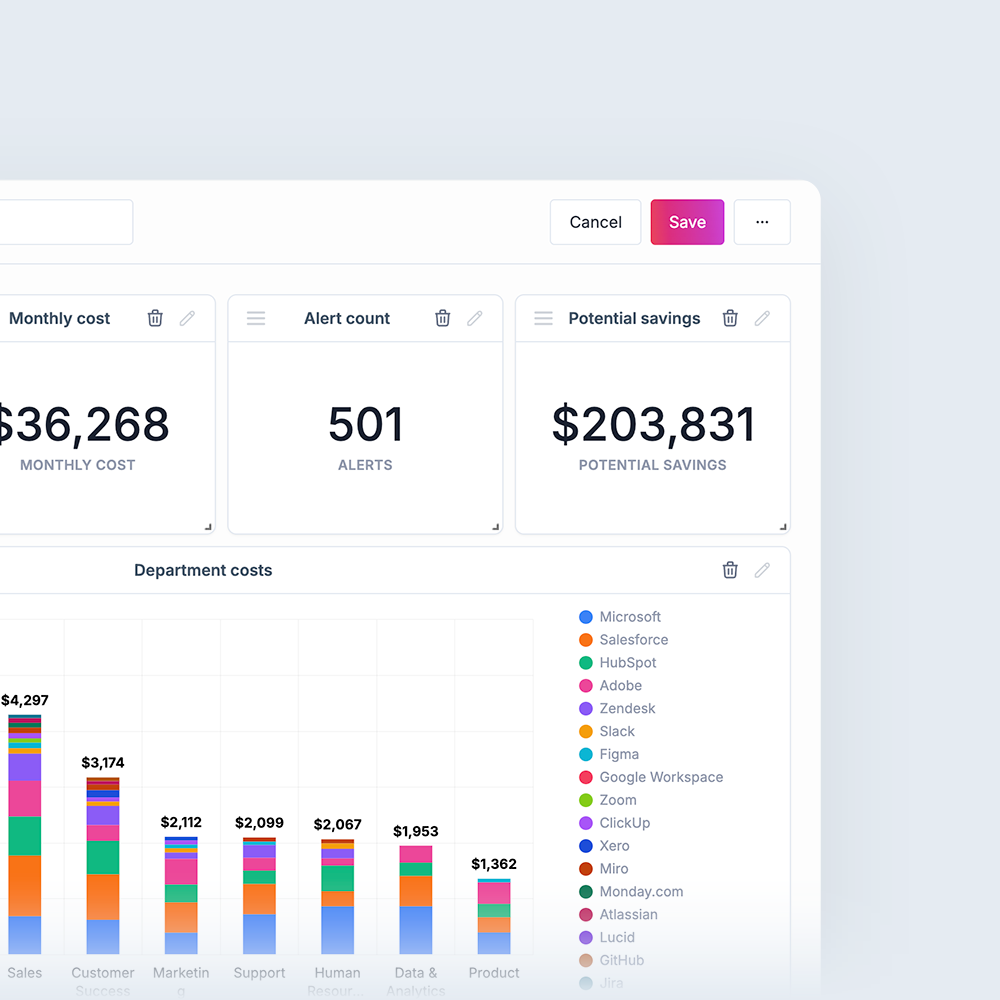Toggle the Google Workspace legend series

(651, 777)
